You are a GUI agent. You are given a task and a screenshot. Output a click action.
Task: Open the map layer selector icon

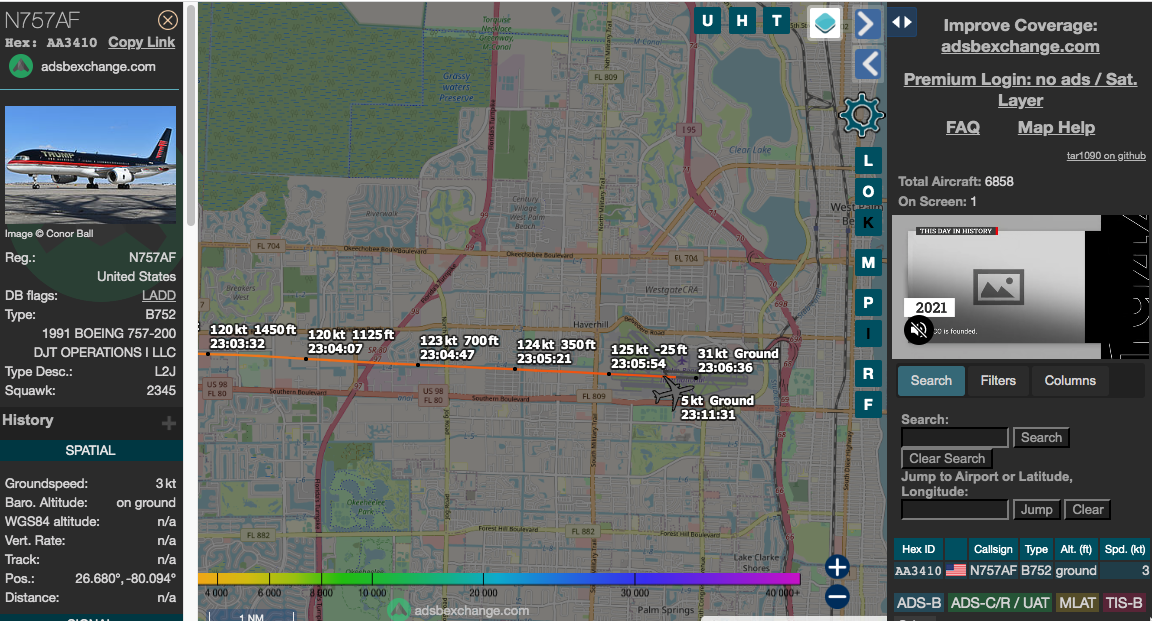point(825,23)
